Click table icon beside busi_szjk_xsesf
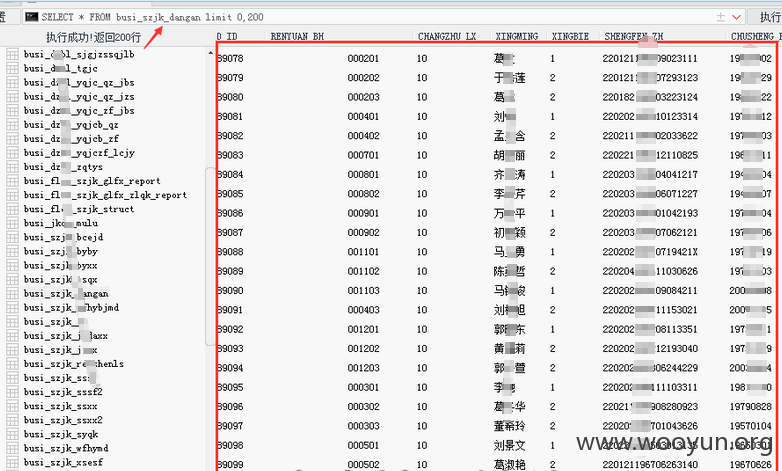Viewport: 782px width, 471px height. (12, 462)
